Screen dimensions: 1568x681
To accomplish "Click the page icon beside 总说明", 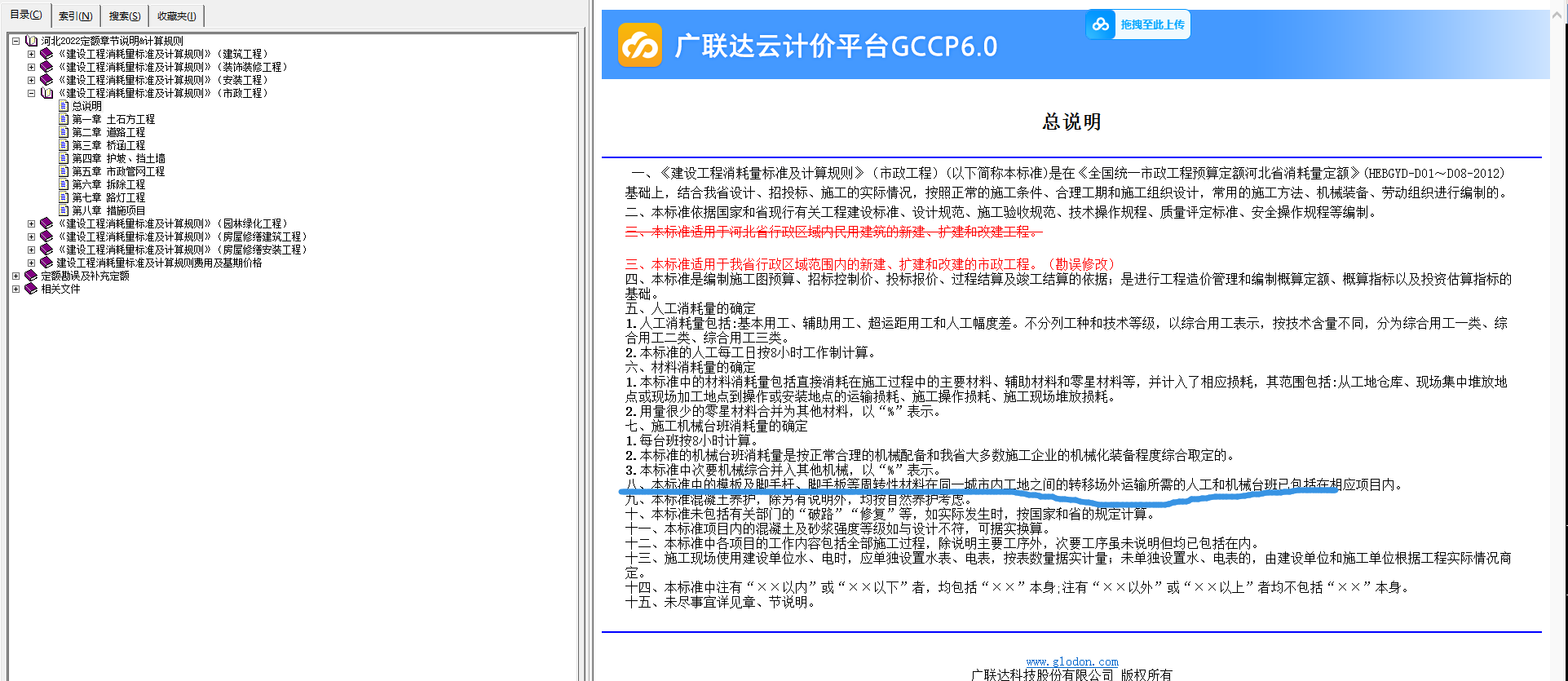I will click(64, 106).
